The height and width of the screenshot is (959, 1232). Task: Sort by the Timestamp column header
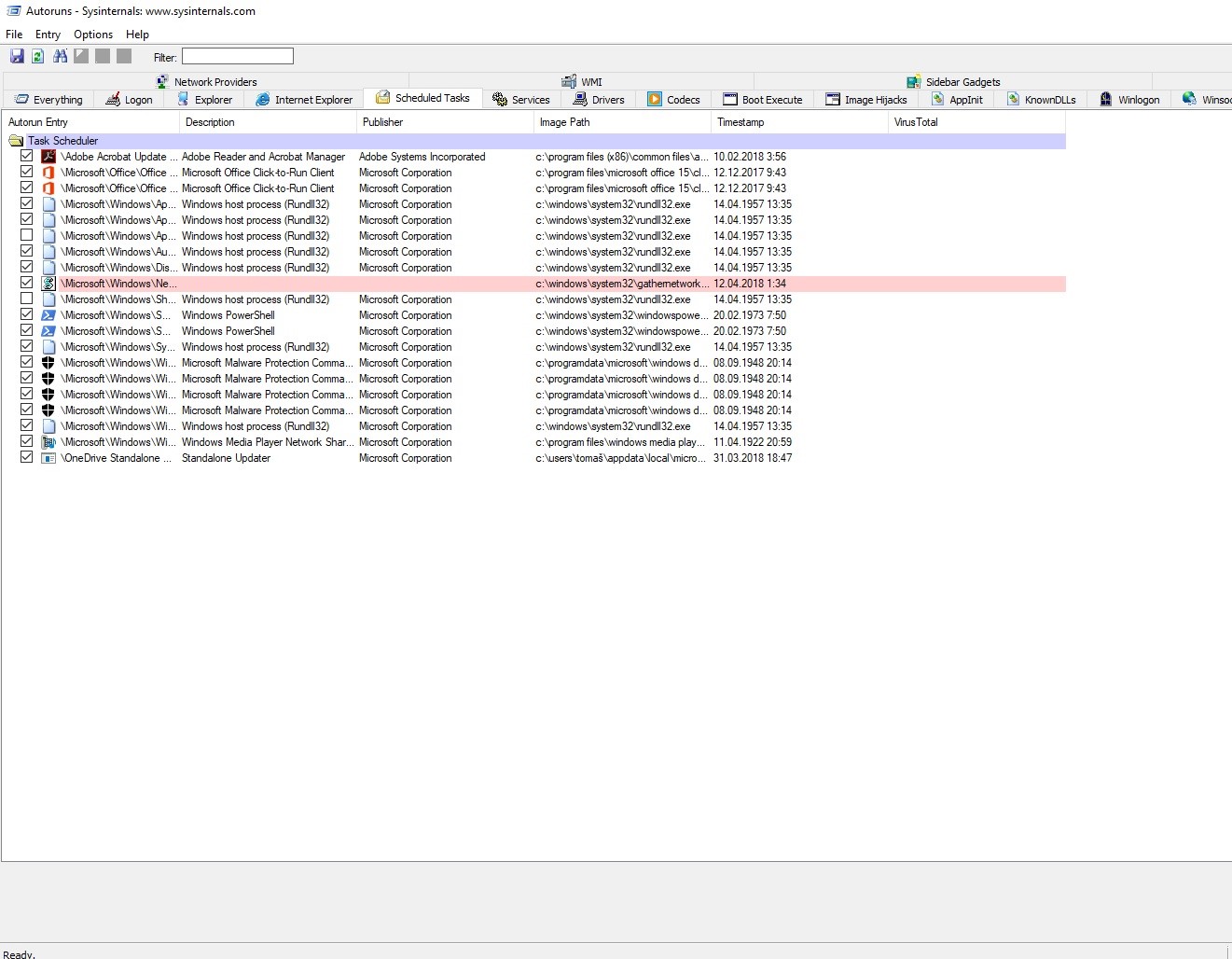(x=799, y=122)
